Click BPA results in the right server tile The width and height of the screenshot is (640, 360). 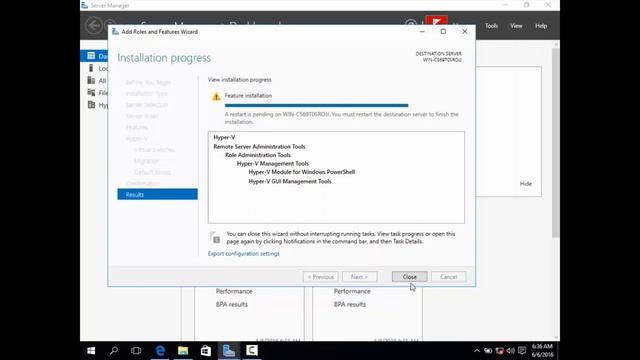tap(349, 304)
